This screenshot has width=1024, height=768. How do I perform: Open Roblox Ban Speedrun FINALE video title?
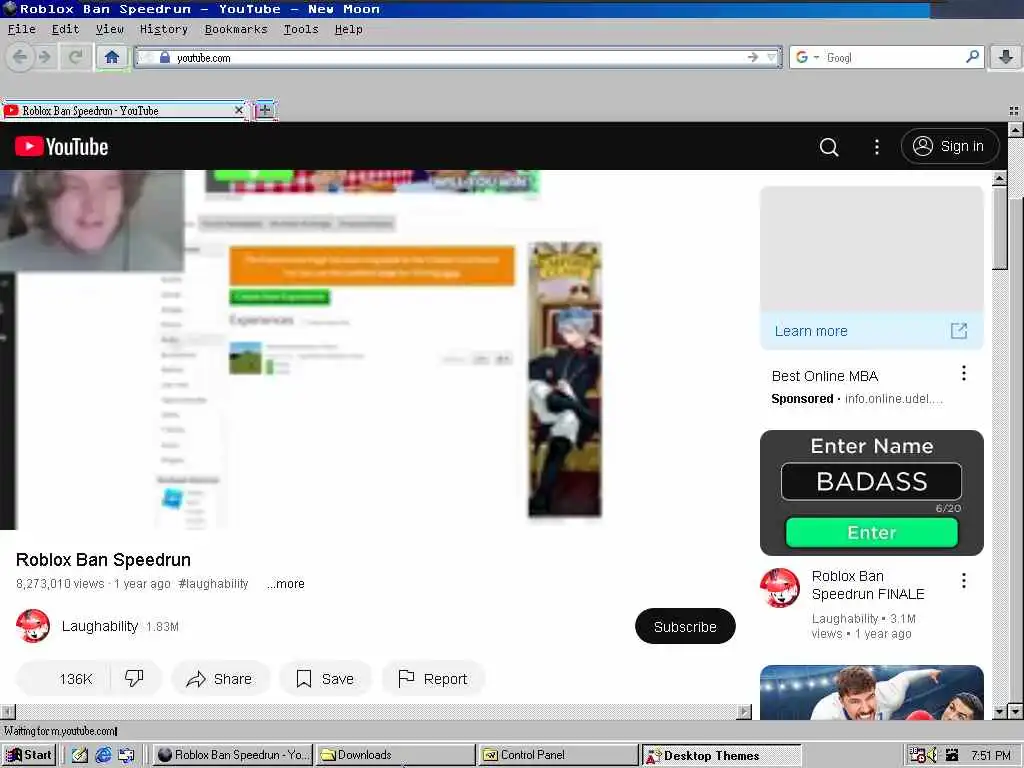pos(869,585)
